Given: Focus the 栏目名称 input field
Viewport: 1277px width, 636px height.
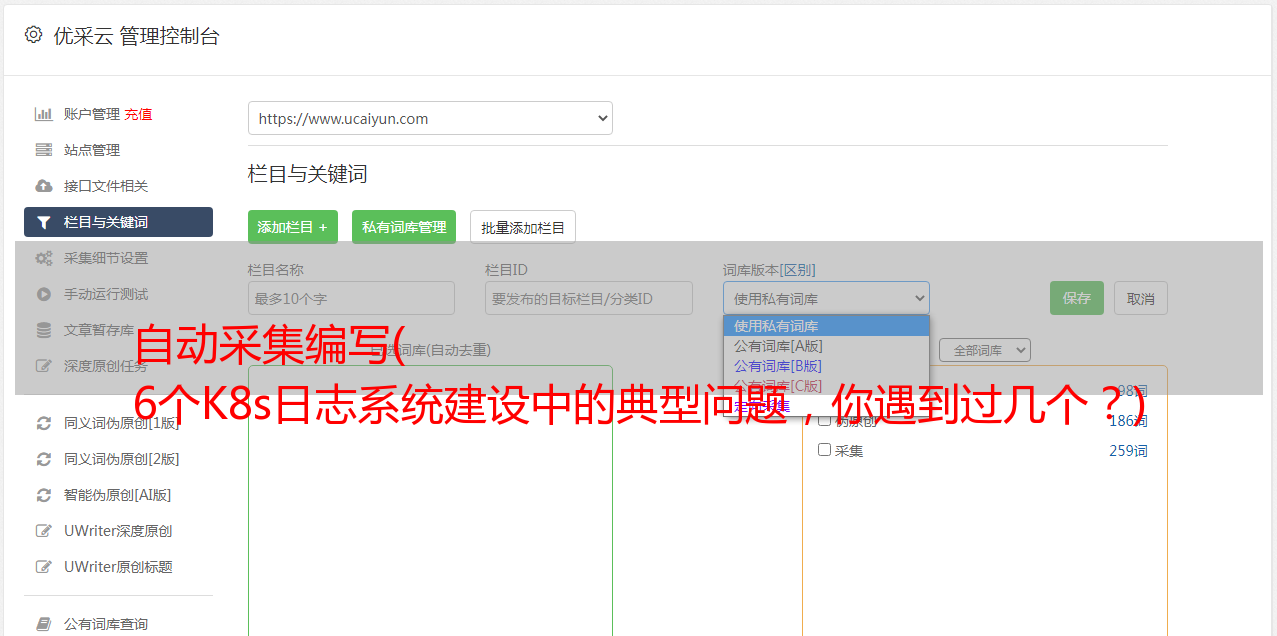Looking at the screenshot, I should 351,298.
